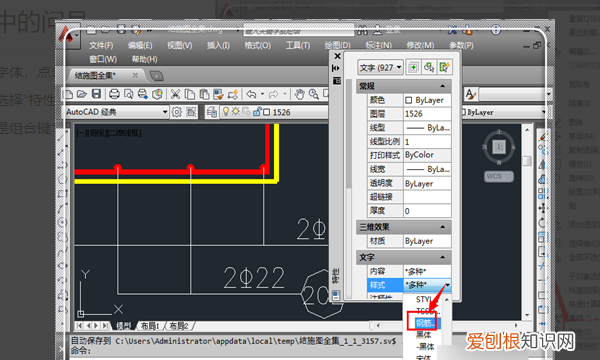Screen dimensions: 600x360
Task: Open the Layer Properties Manager icon
Action: tap(212, 112)
